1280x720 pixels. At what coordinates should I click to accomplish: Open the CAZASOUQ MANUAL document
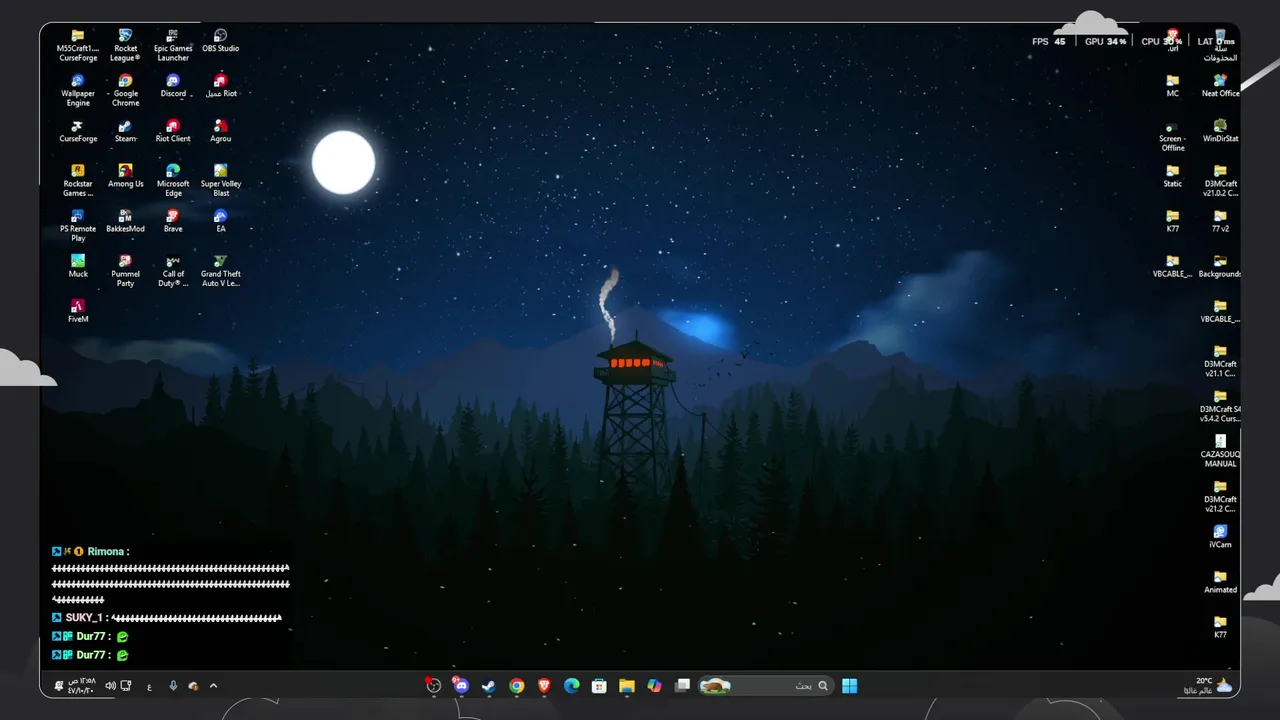click(1220, 451)
